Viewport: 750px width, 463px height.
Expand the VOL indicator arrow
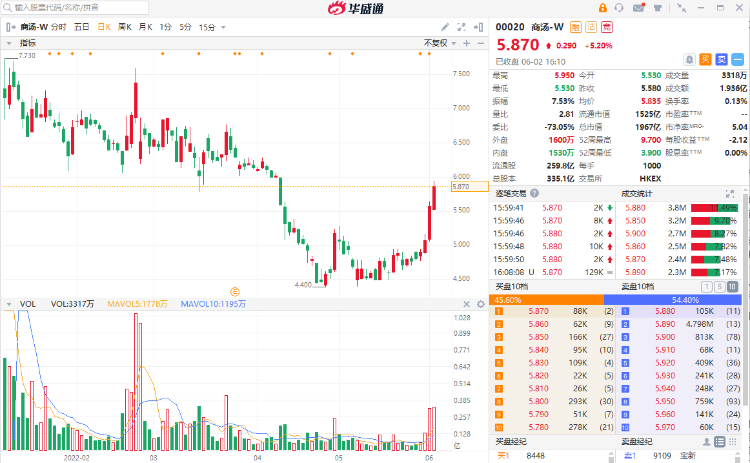[x=9, y=304]
